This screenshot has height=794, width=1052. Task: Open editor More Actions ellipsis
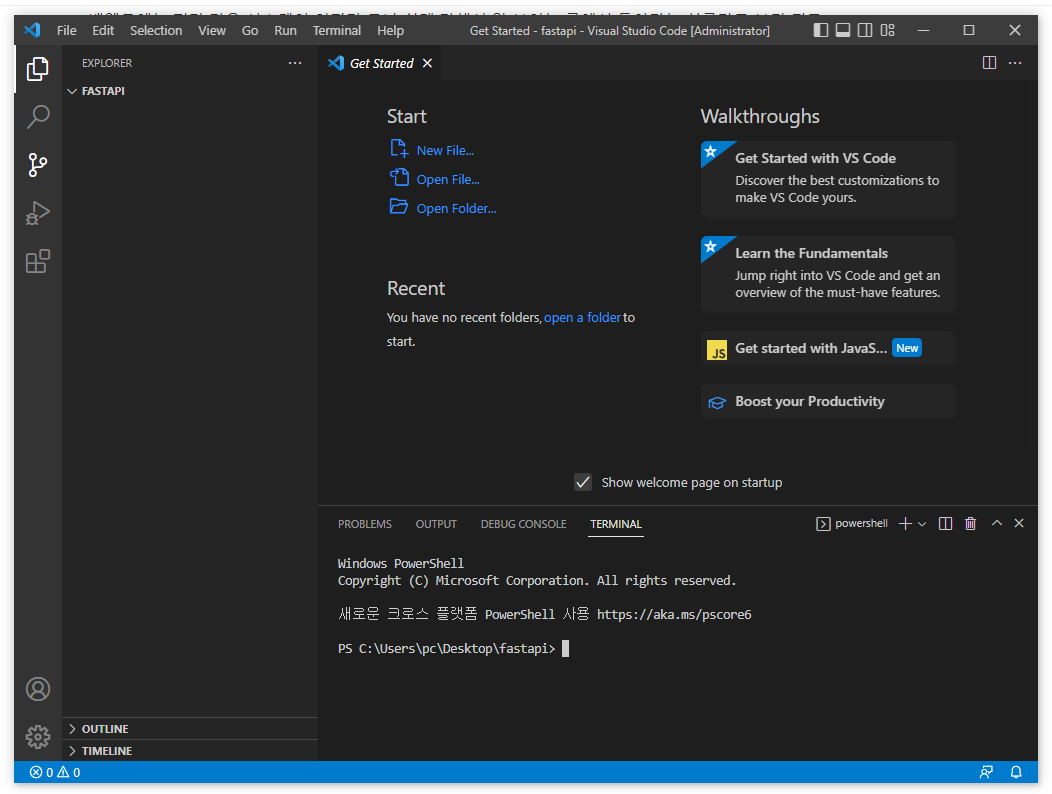tap(1015, 63)
